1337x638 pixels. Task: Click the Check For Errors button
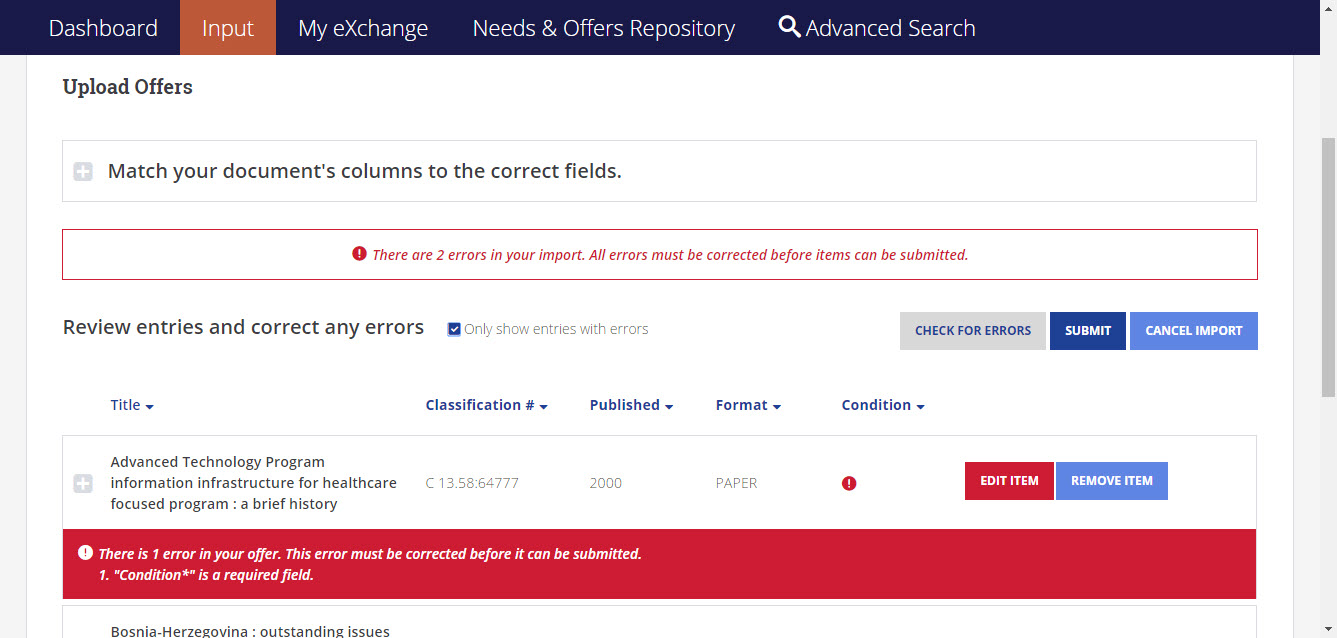click(973, 331)
